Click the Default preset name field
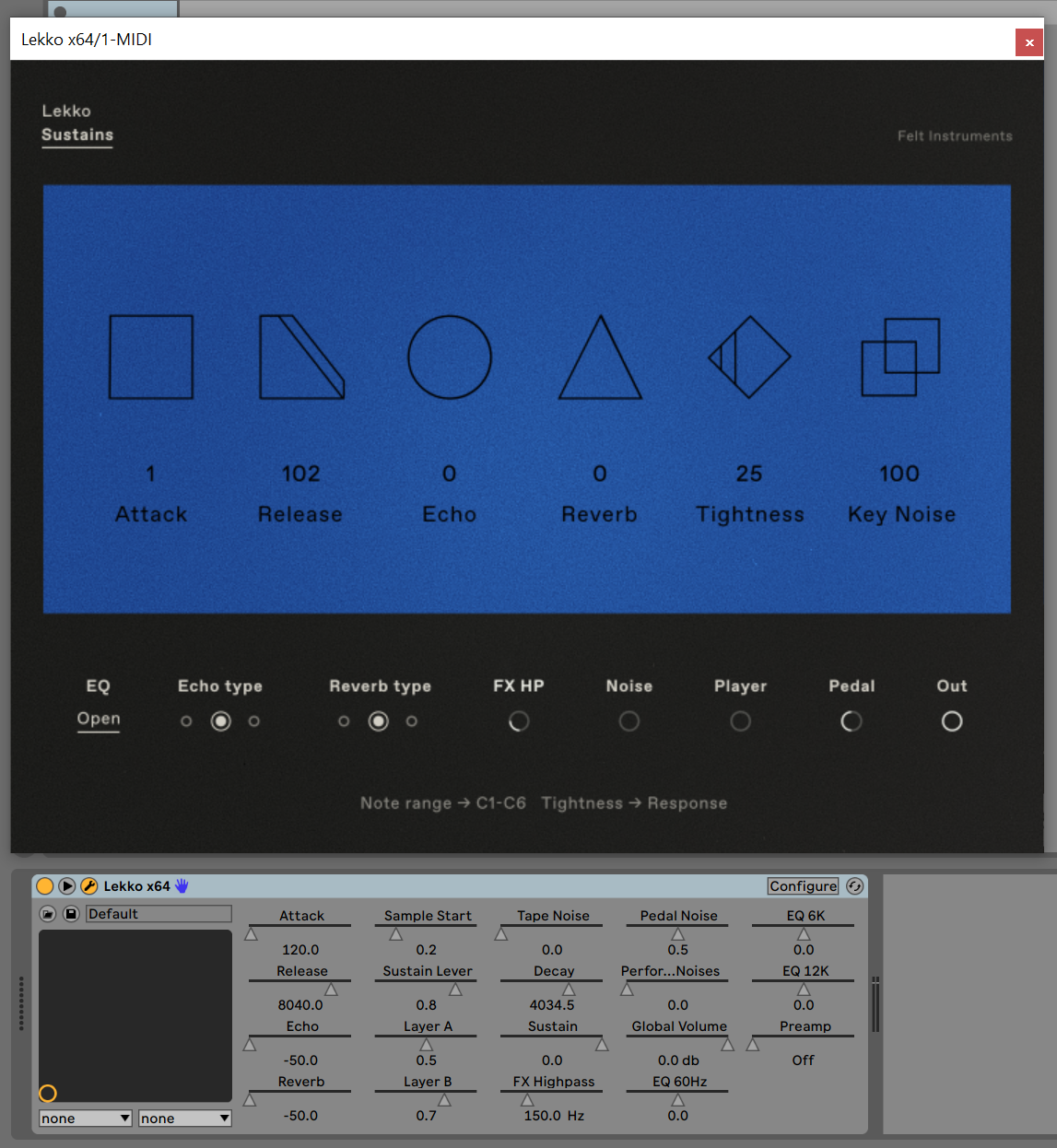1057x1148 pixels. coord(159,914)
